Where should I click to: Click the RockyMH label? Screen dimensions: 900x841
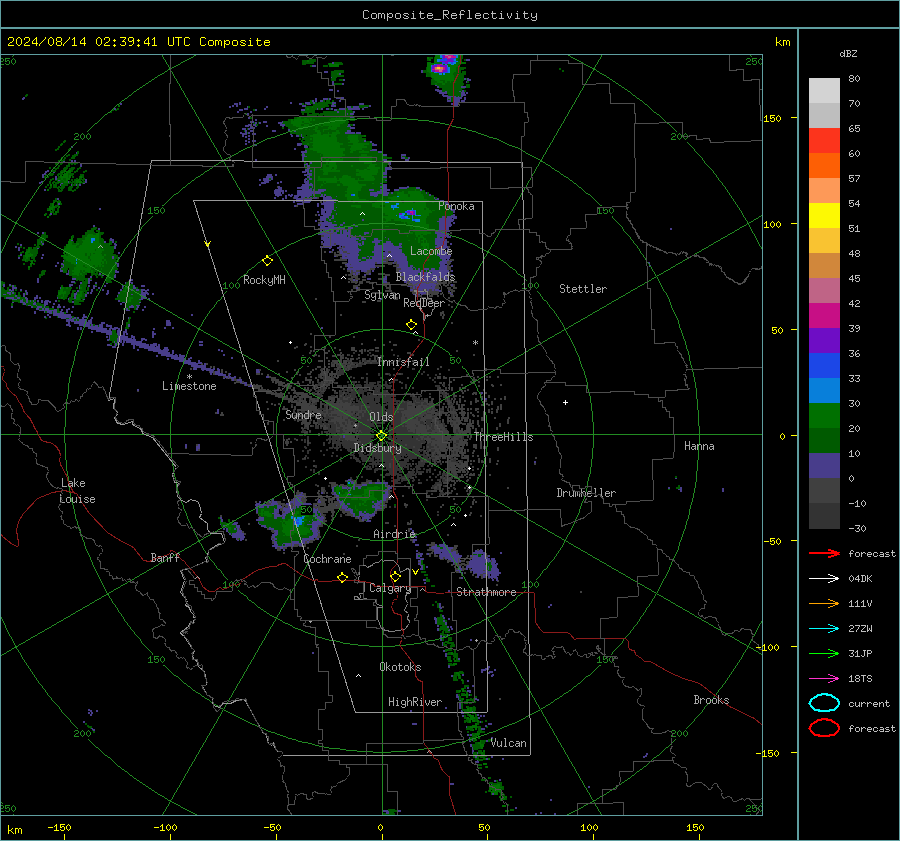[264, 280]
